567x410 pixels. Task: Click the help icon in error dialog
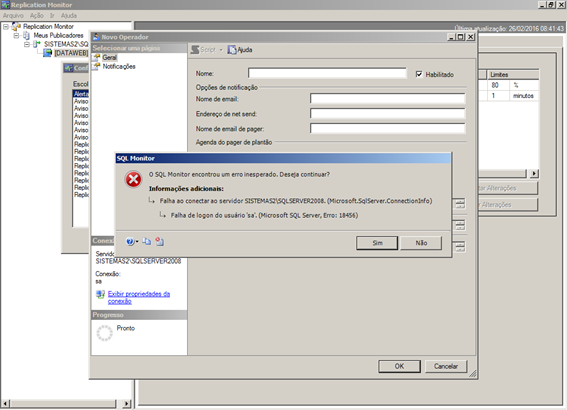point(130,242)
